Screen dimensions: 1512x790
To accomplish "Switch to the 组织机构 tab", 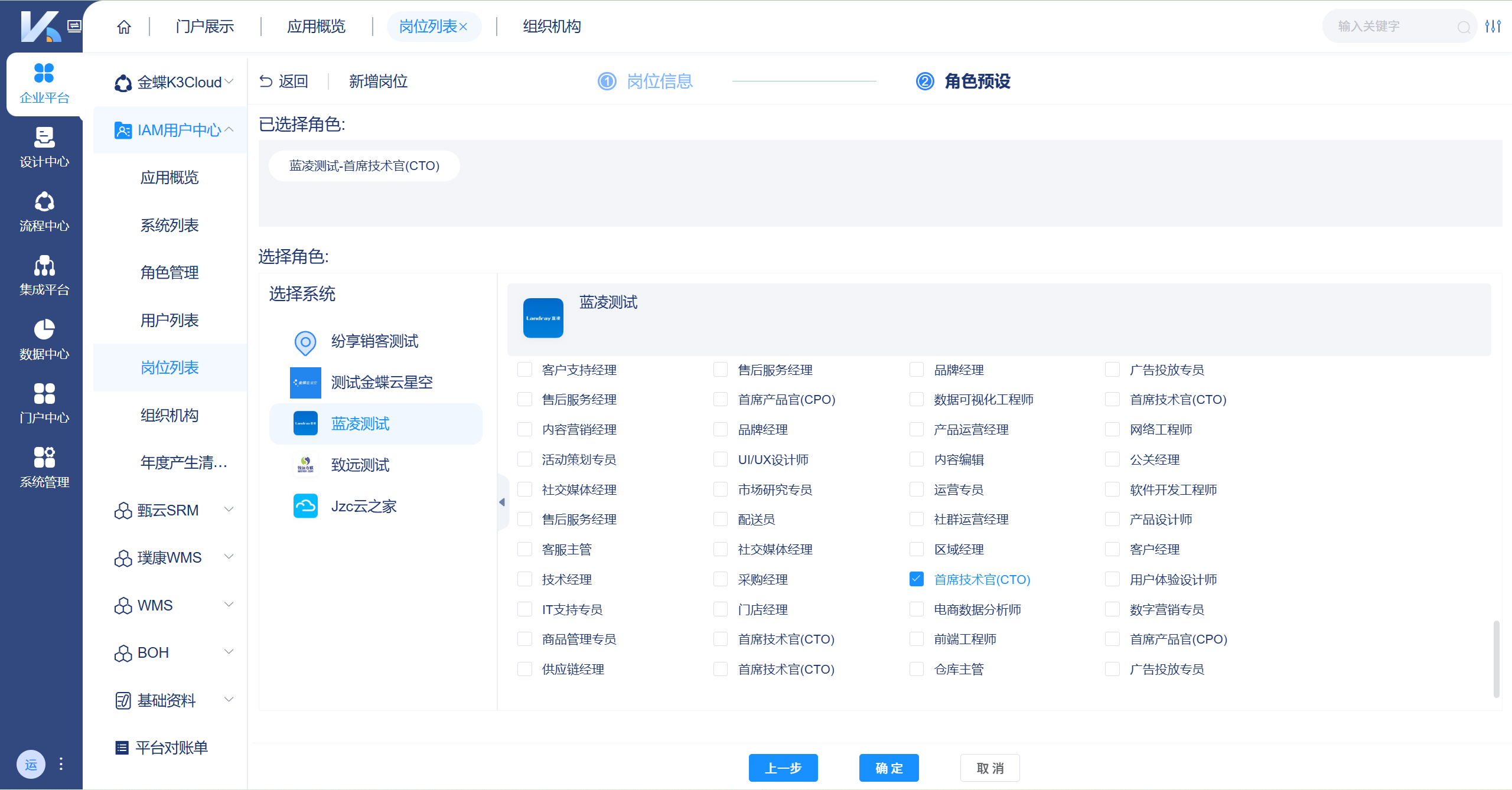I will point(551,26).
